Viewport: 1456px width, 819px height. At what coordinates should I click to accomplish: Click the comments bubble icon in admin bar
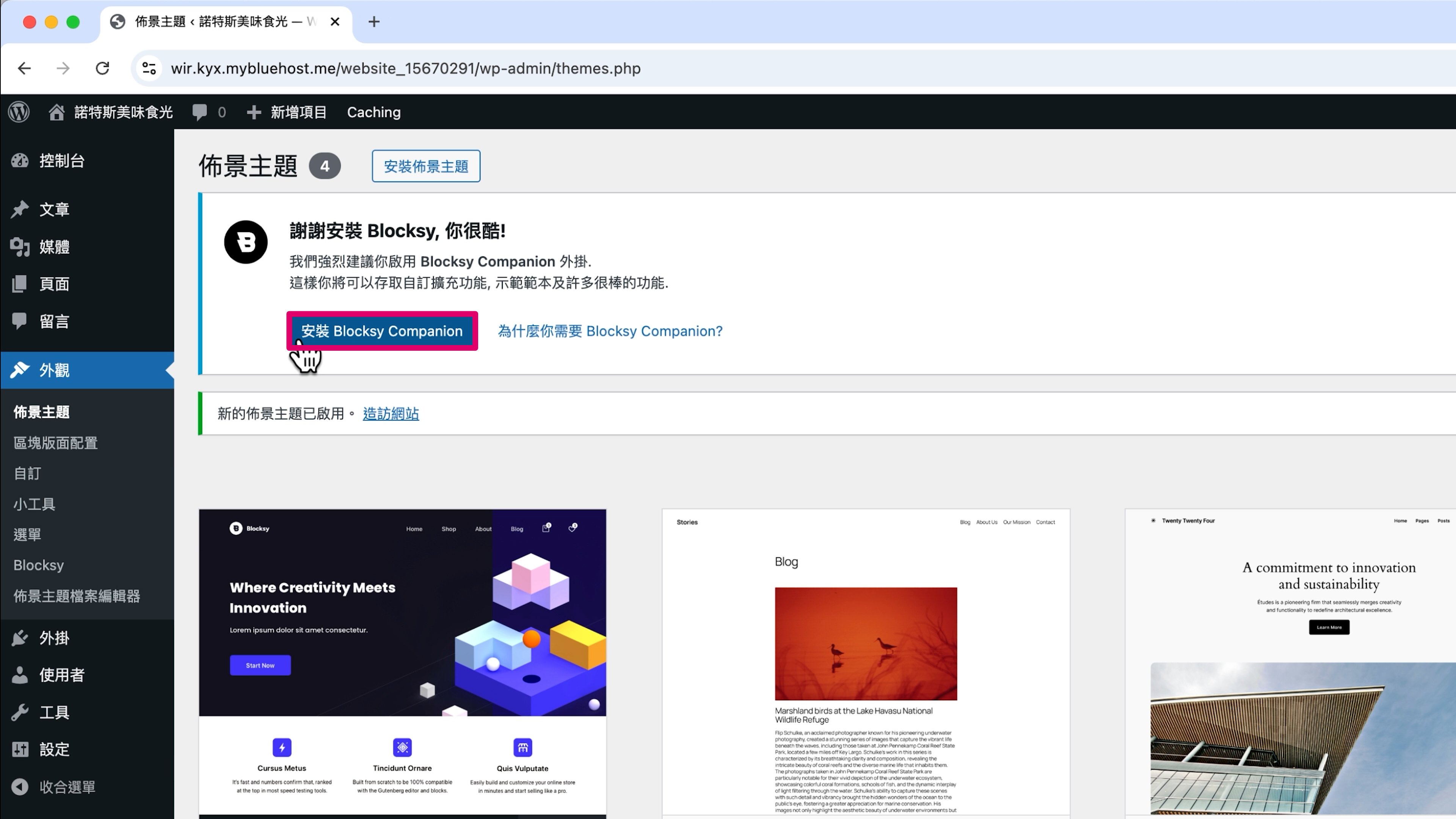(199, 112)
